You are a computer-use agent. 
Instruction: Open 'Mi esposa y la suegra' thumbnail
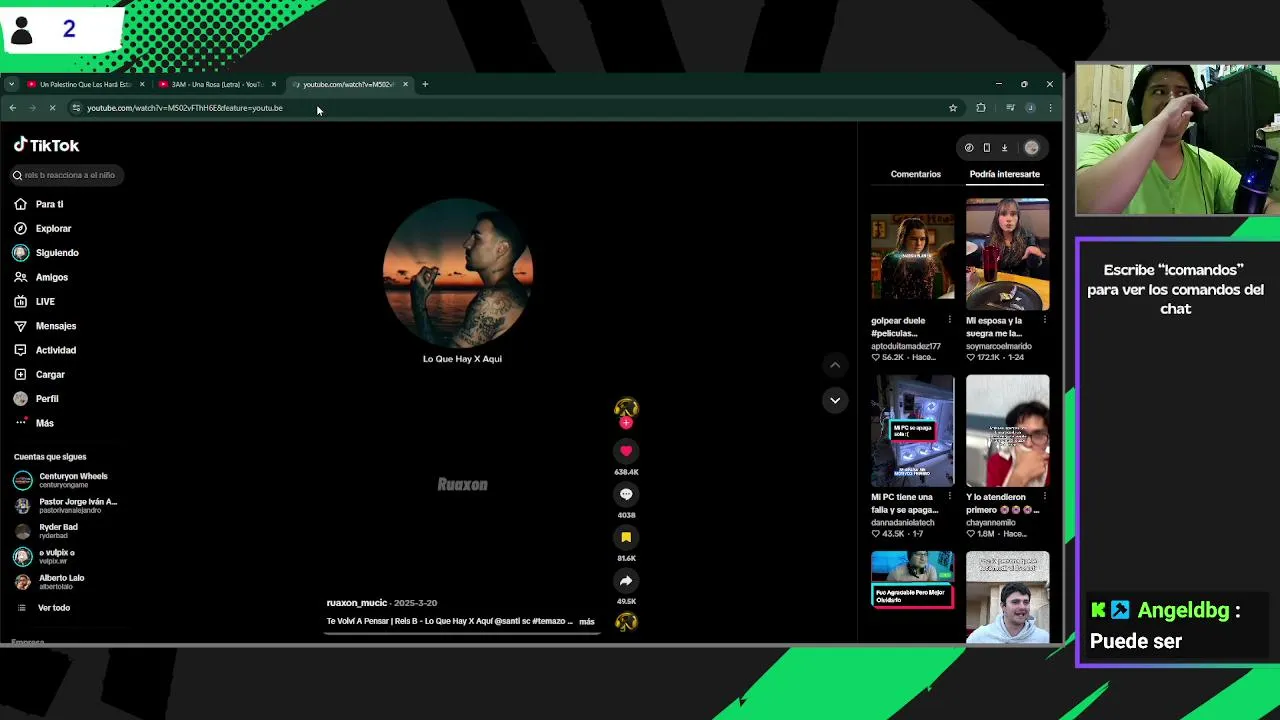coord(1007,255)
